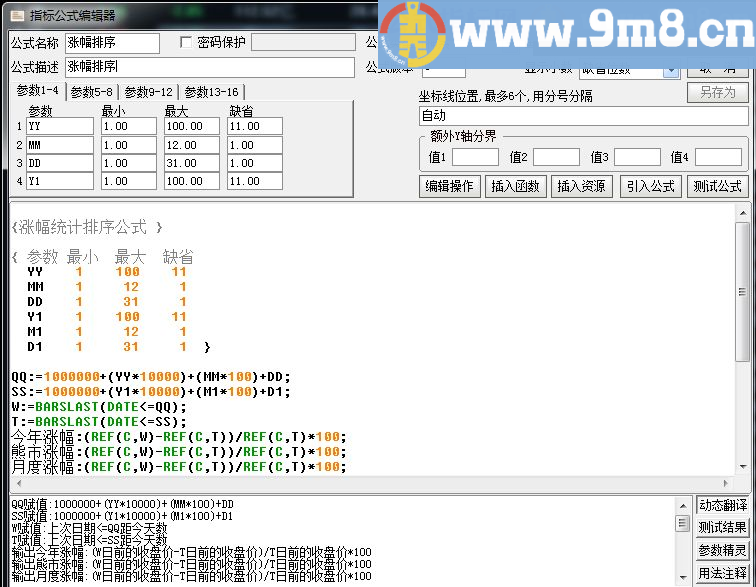Switch to the 参数5-8 tab
This screenshot has height=587, width=756.
click(92, 92)
